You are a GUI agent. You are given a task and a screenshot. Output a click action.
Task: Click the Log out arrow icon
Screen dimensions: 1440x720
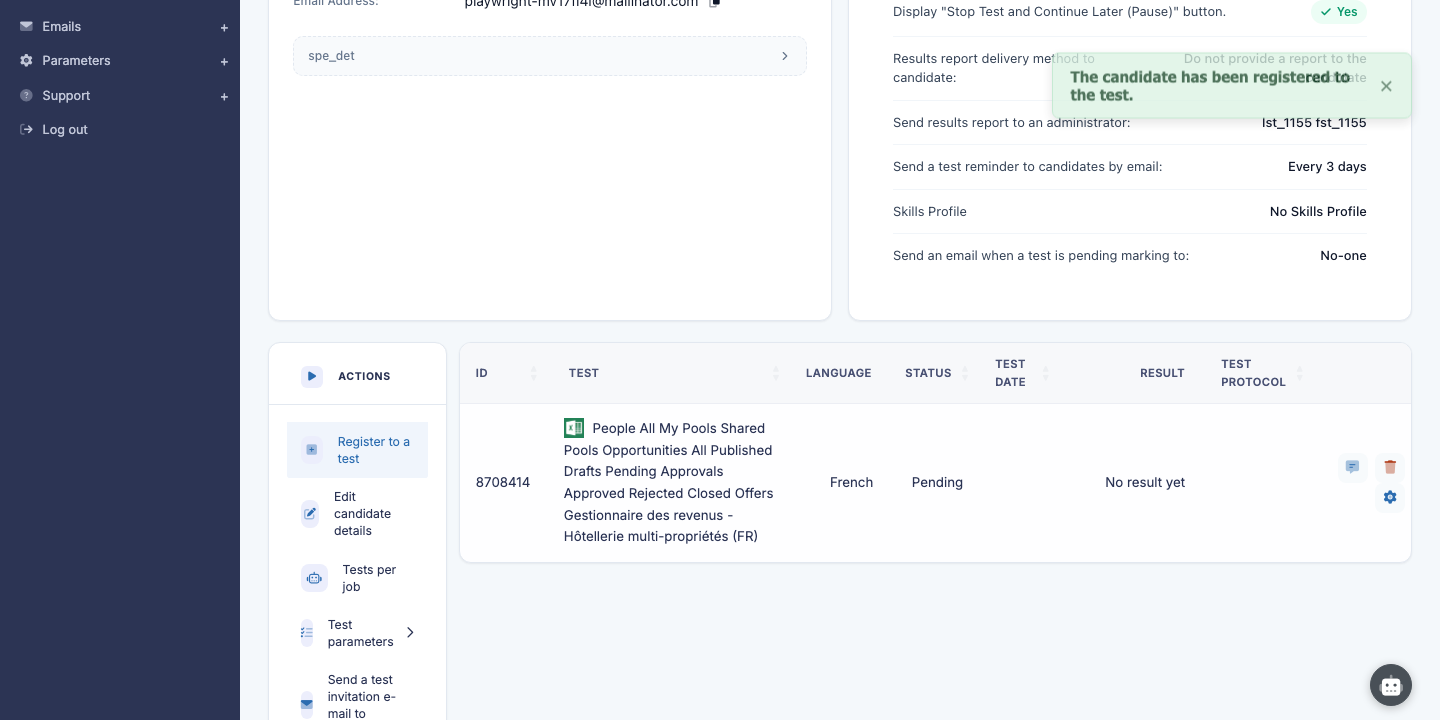[26, 130]
